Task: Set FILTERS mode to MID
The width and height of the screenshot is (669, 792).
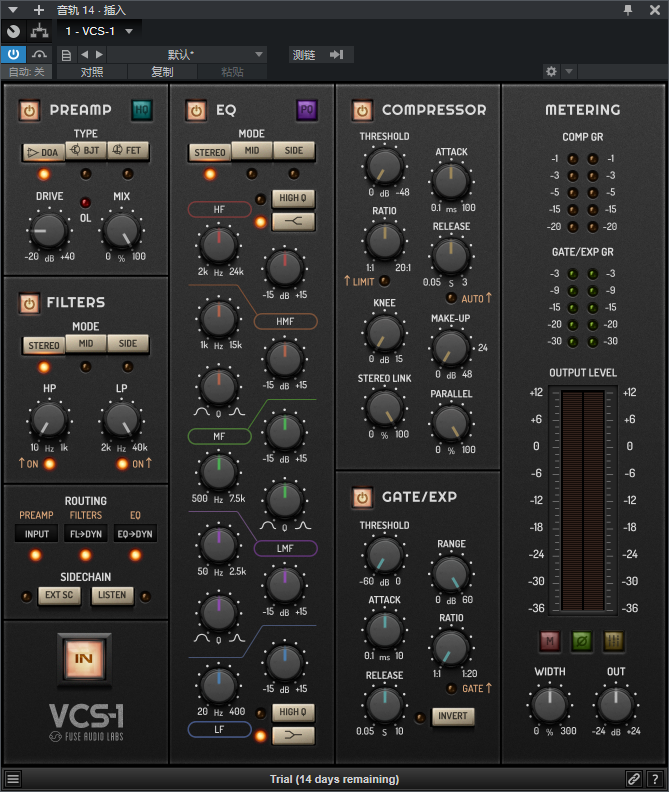Action: pyautogui.click(x=86, y=343)
